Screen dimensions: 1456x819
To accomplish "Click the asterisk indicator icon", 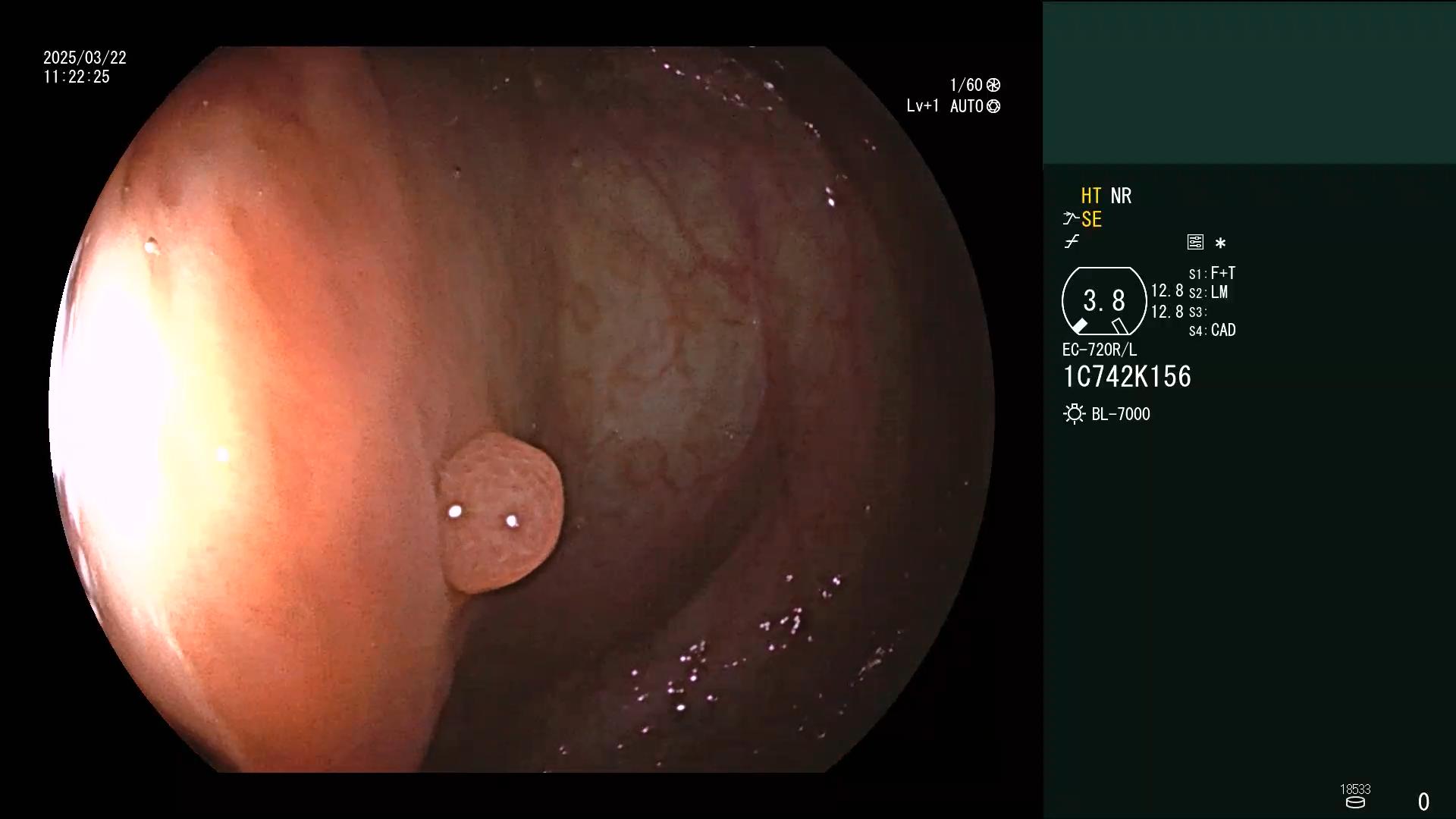I will click(1220, 243).
